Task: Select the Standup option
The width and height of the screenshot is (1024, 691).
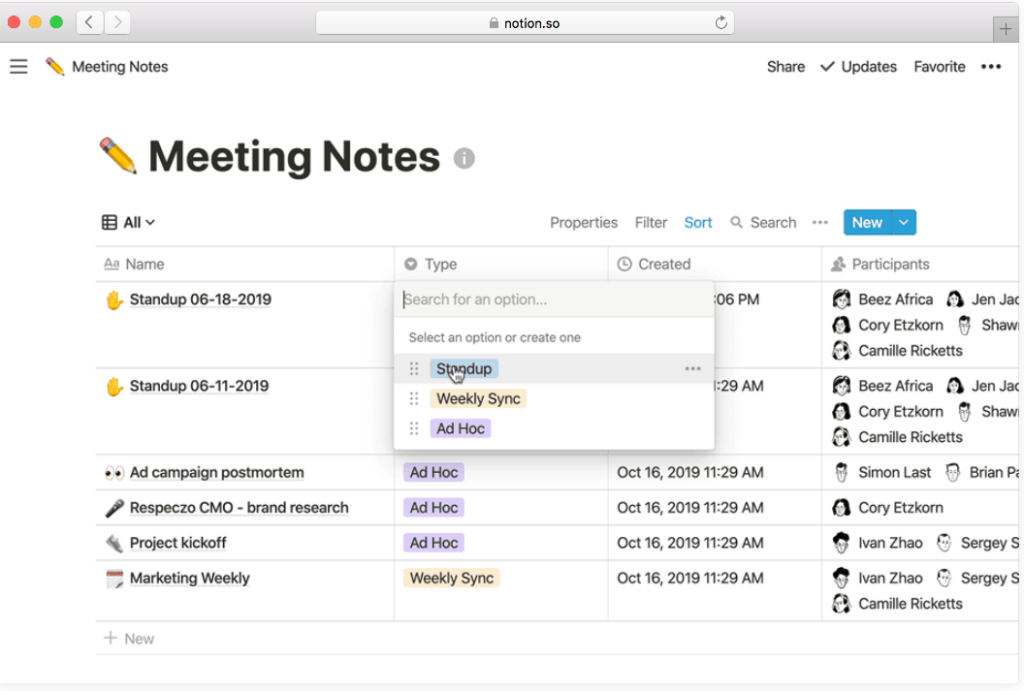Action: pyautogui.click(x=464, y=369)
